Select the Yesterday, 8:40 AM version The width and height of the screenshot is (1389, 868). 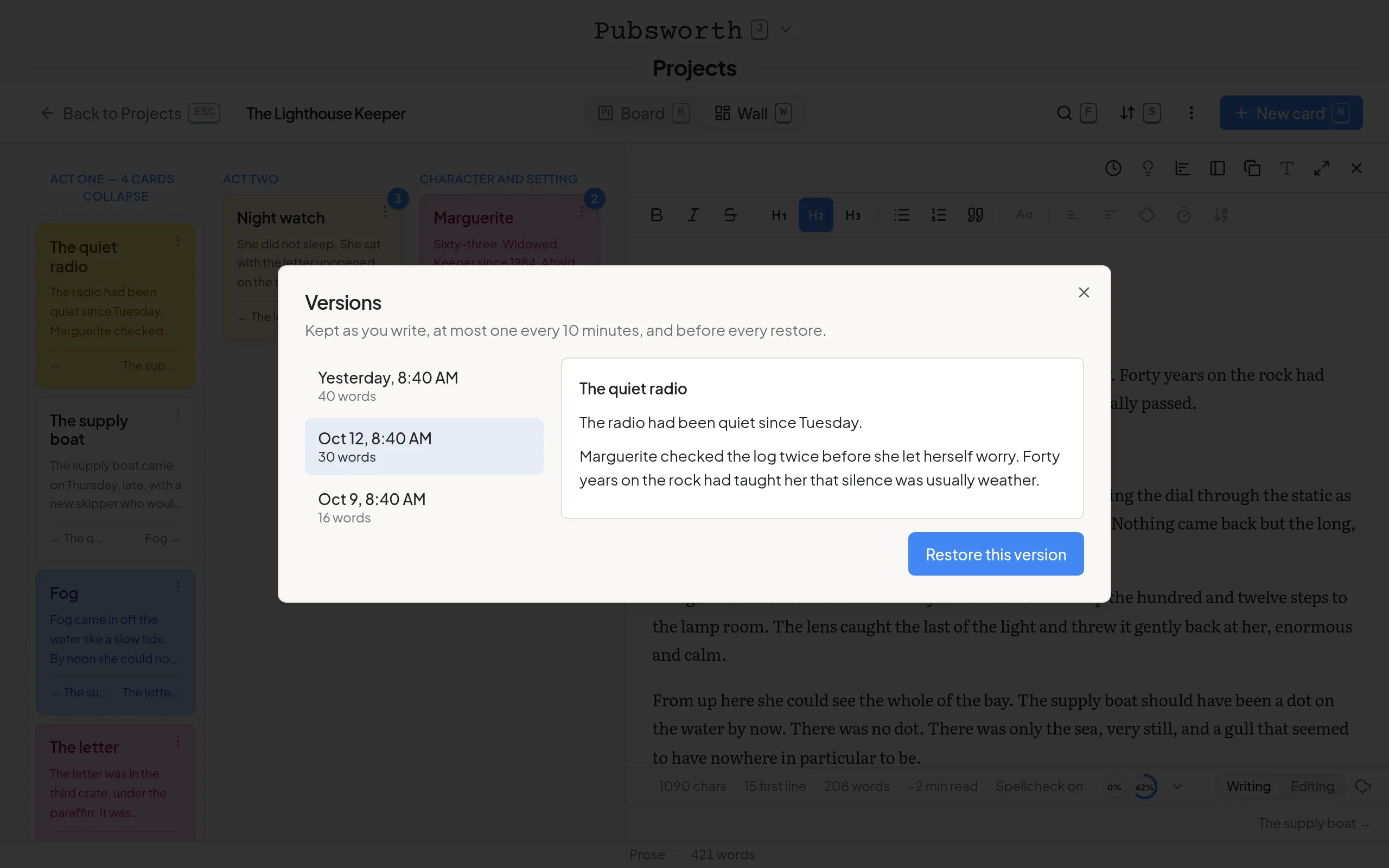coord(424,386)
